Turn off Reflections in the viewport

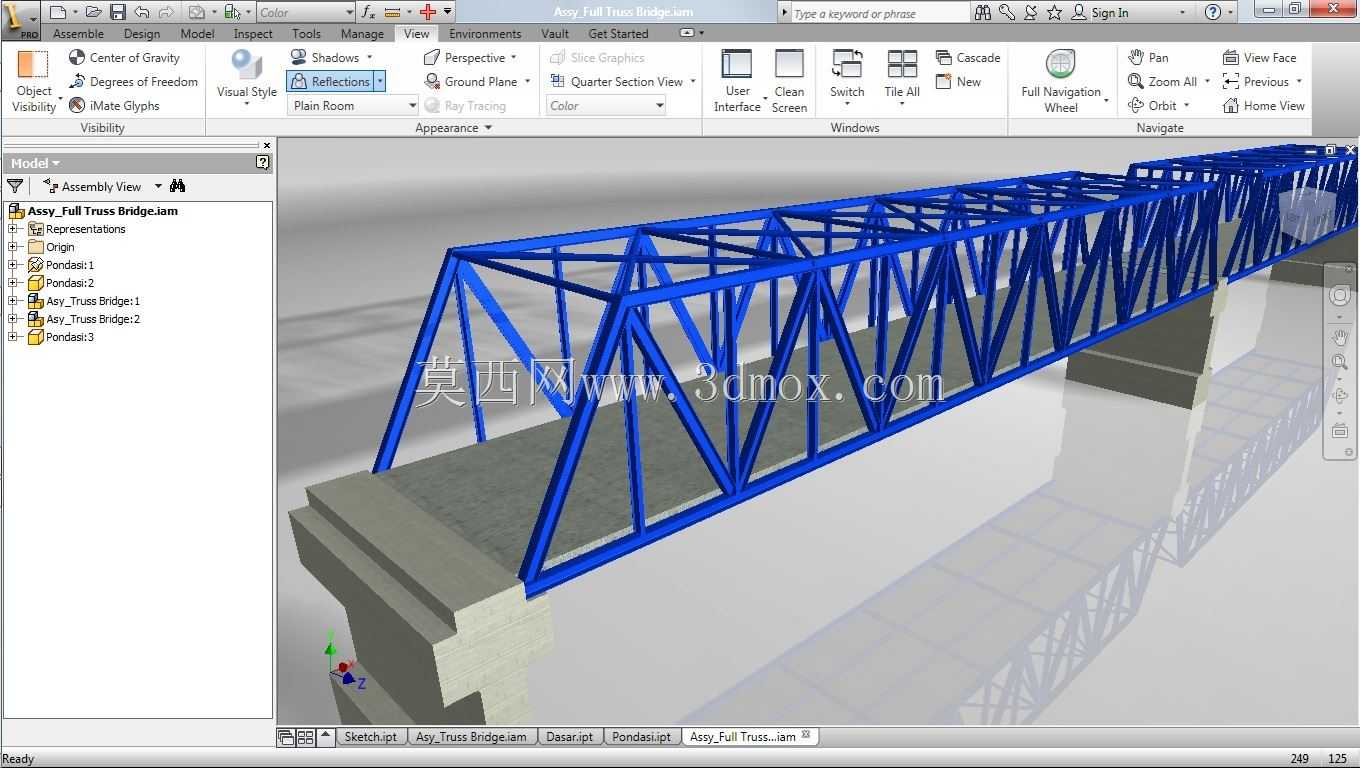coord(330,81)
